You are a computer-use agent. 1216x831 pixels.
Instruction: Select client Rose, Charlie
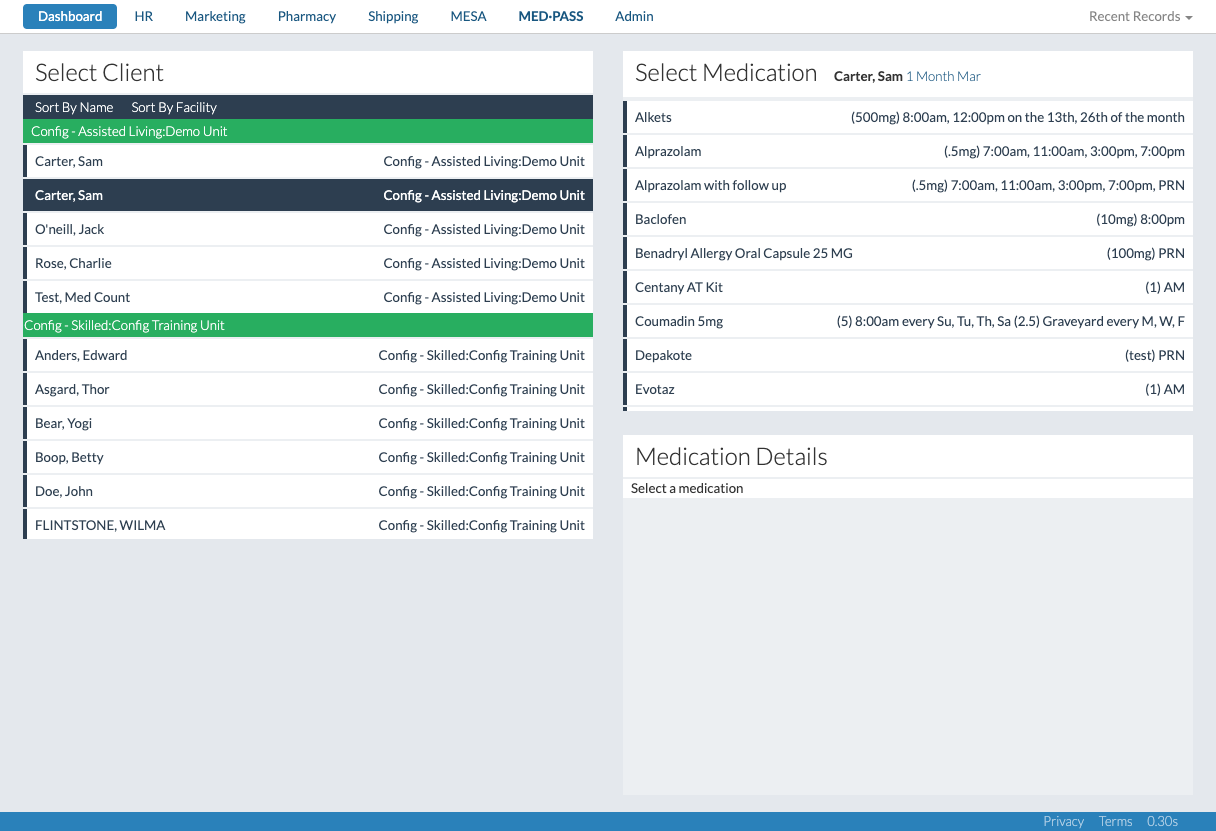73,263
